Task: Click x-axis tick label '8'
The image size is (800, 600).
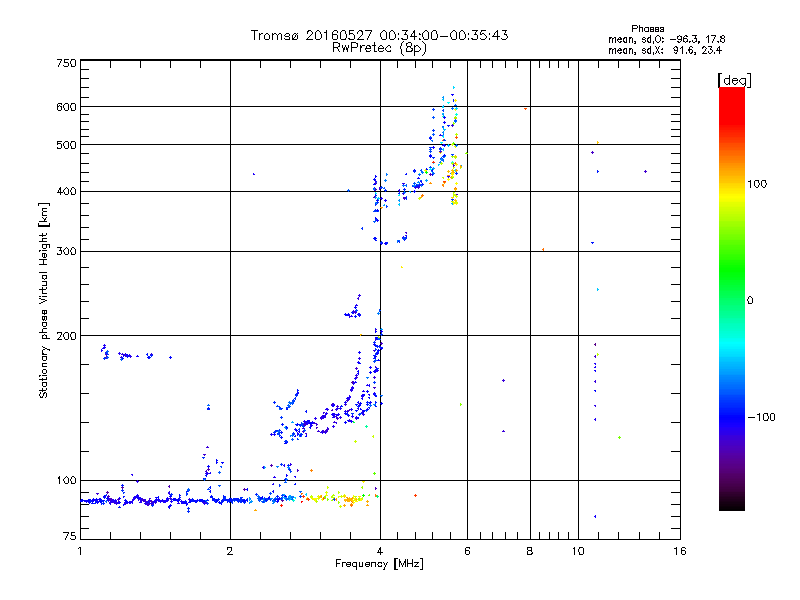Action: [530, 551]
